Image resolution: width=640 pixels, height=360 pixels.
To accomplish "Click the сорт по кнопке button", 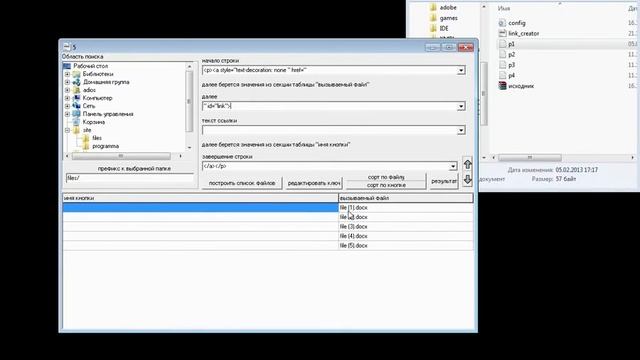I will pos(386,185).
